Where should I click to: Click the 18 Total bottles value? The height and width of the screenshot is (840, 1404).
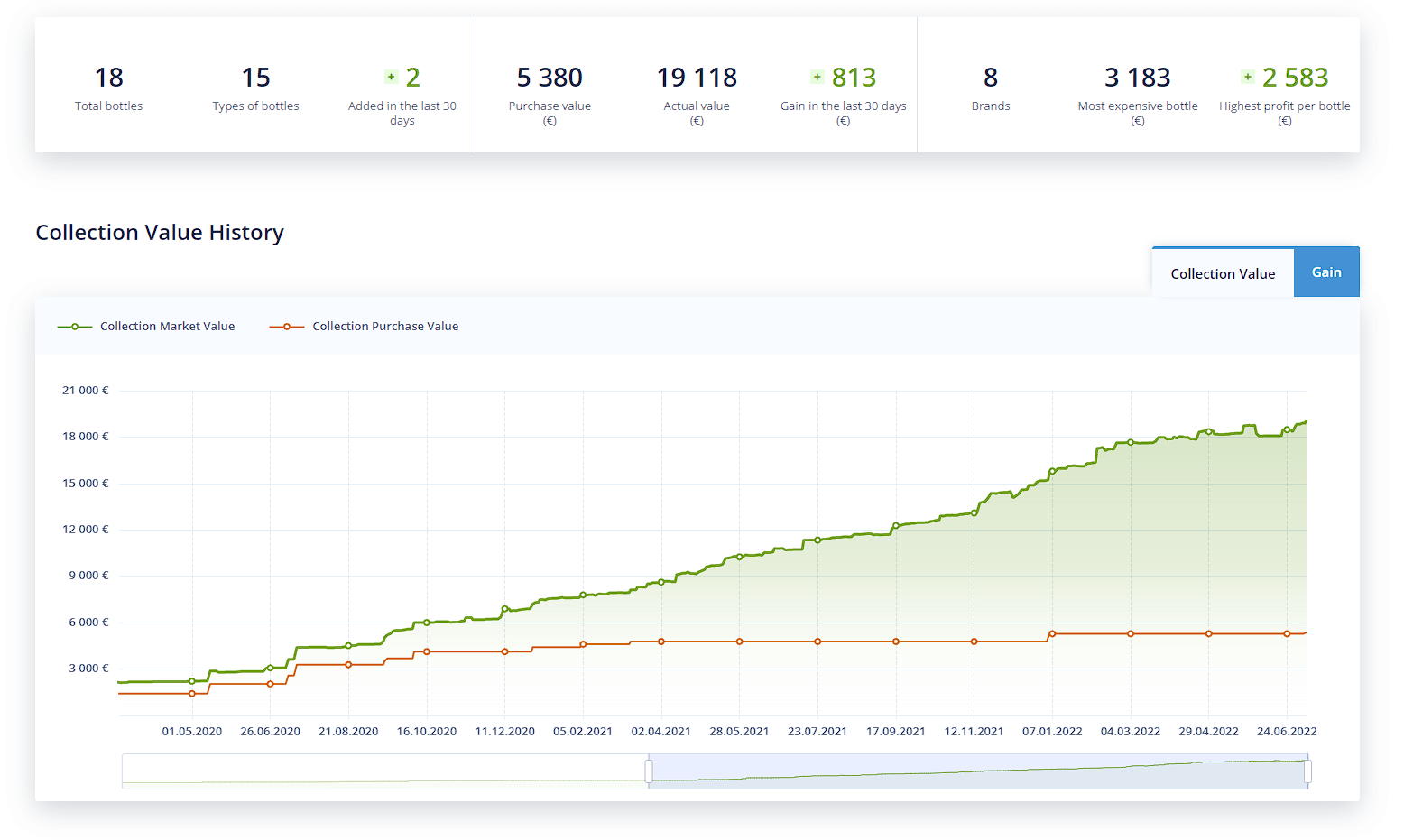pos(109,78)
